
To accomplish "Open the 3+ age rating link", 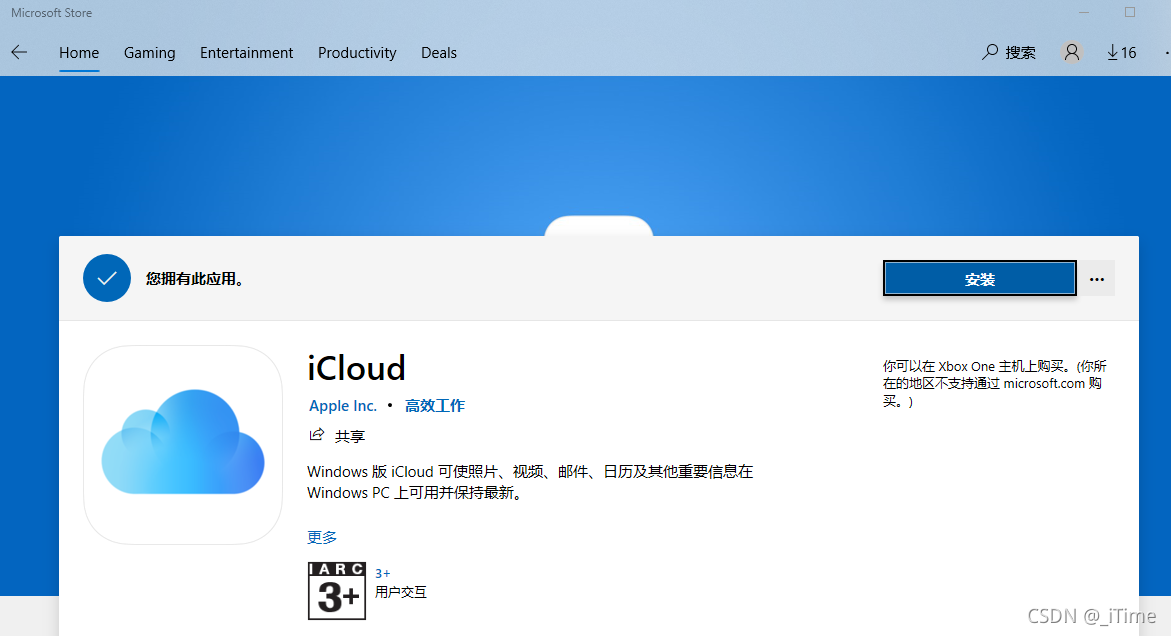I will pos(382,573).
